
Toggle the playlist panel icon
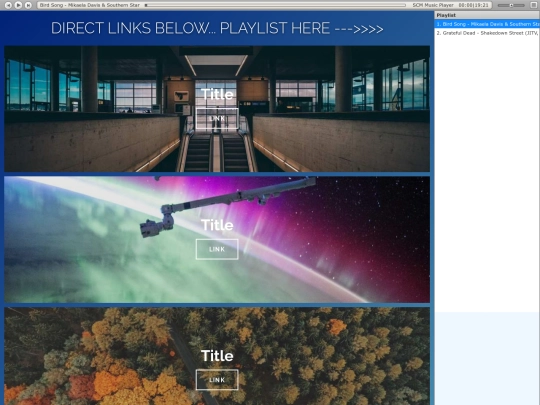pyautogui.click(x=533, y=5)
